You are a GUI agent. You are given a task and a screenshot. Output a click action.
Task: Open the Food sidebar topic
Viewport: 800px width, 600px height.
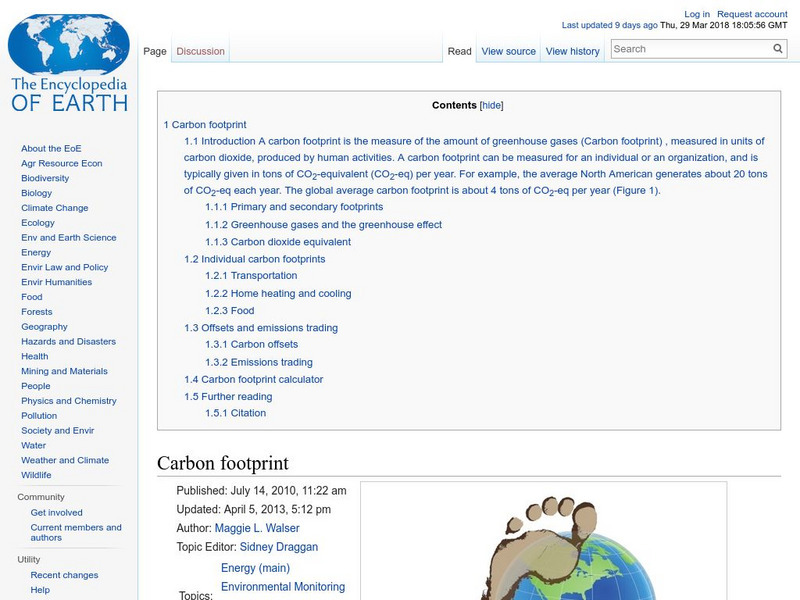(x=32, y=296)
